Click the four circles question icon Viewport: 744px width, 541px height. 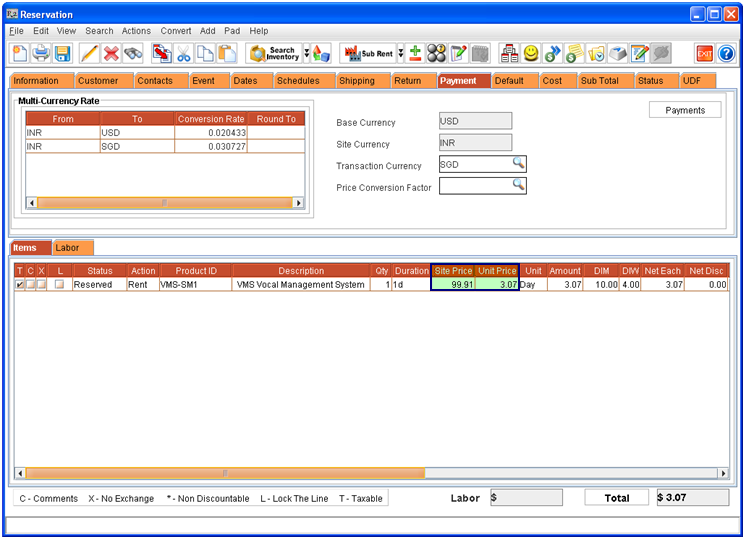click(x=437, y=54)
